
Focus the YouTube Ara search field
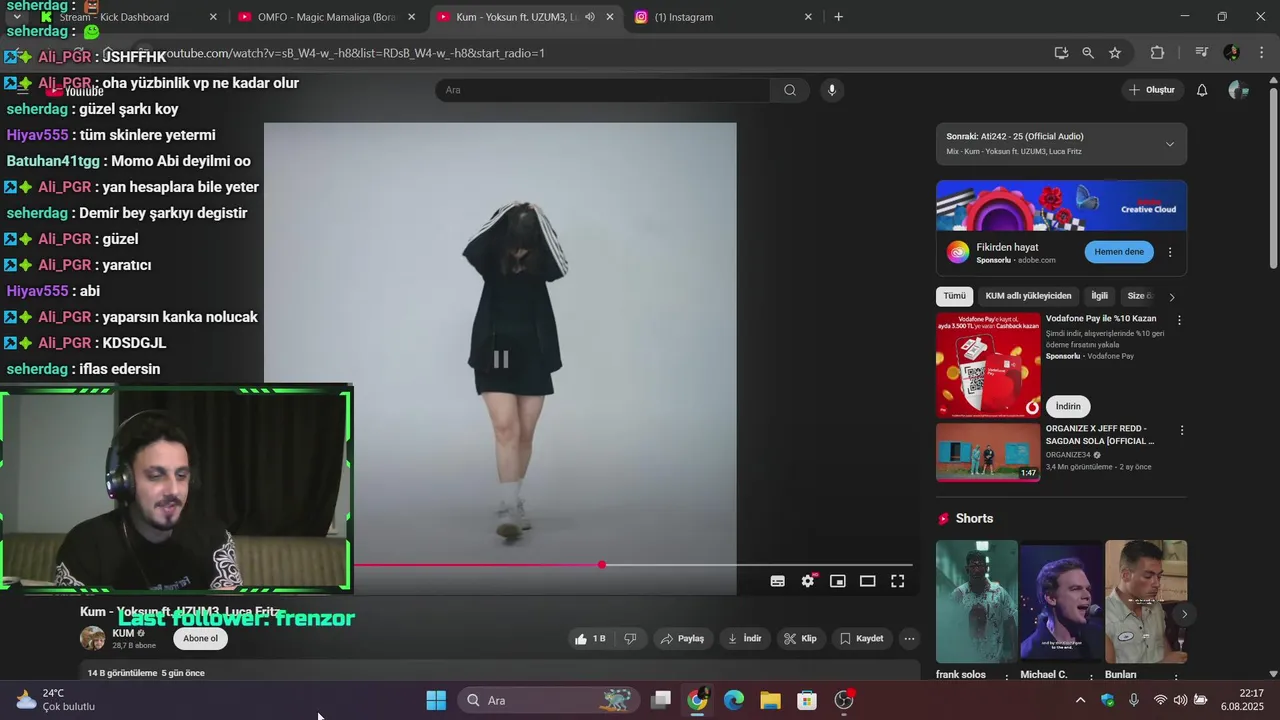603,90
